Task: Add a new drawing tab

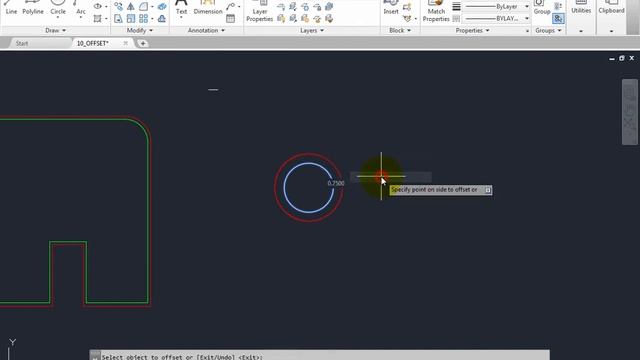Action: pos(143,43)
